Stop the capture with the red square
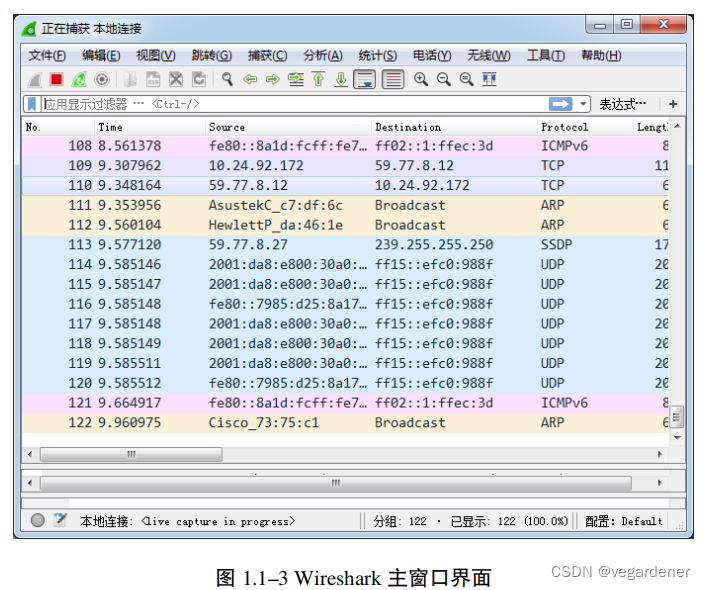This screenshot has width=706, height=590. pos(57,79)
